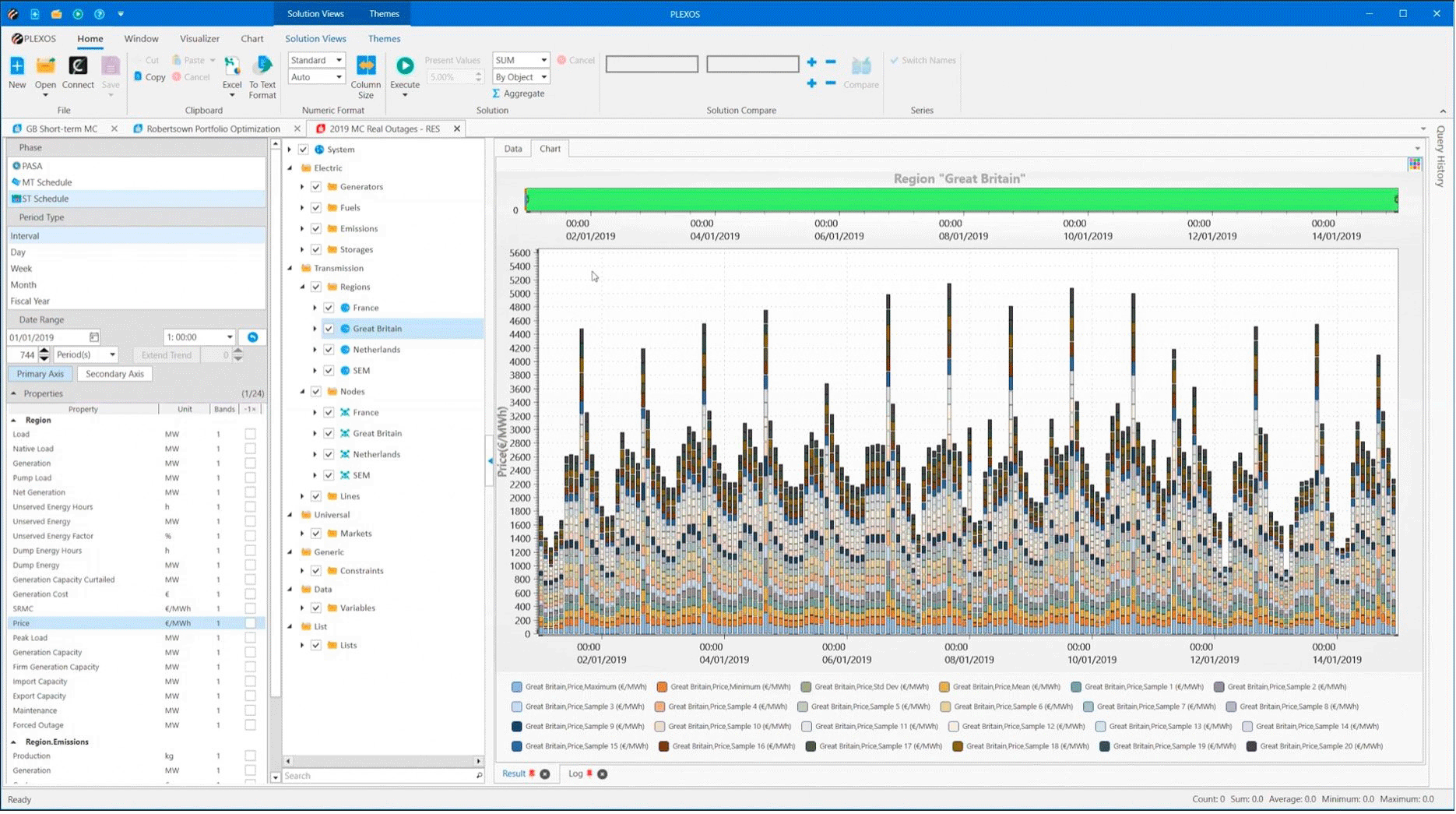Enable the Price property checkbox

[x=250, y=623]
